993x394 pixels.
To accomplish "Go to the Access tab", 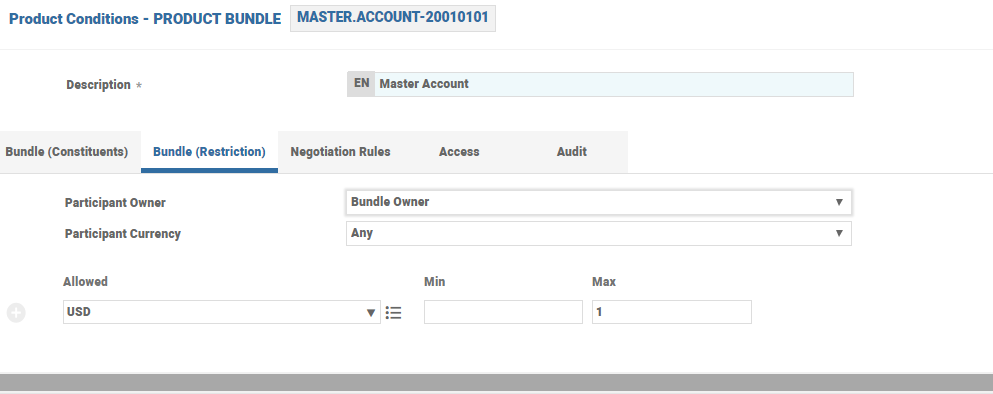I will (x=459, y=152).
